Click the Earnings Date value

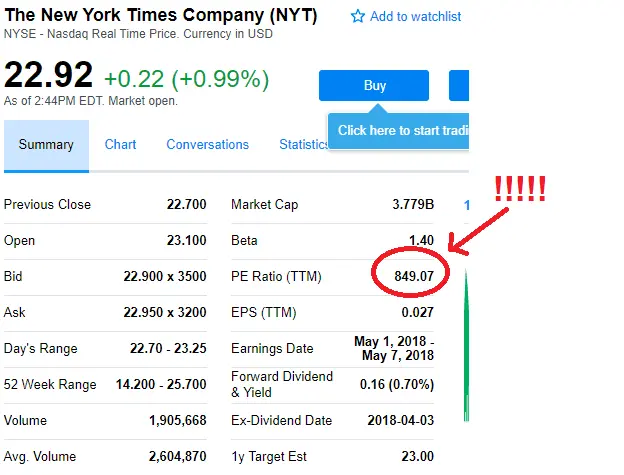[x=394, y=348]
